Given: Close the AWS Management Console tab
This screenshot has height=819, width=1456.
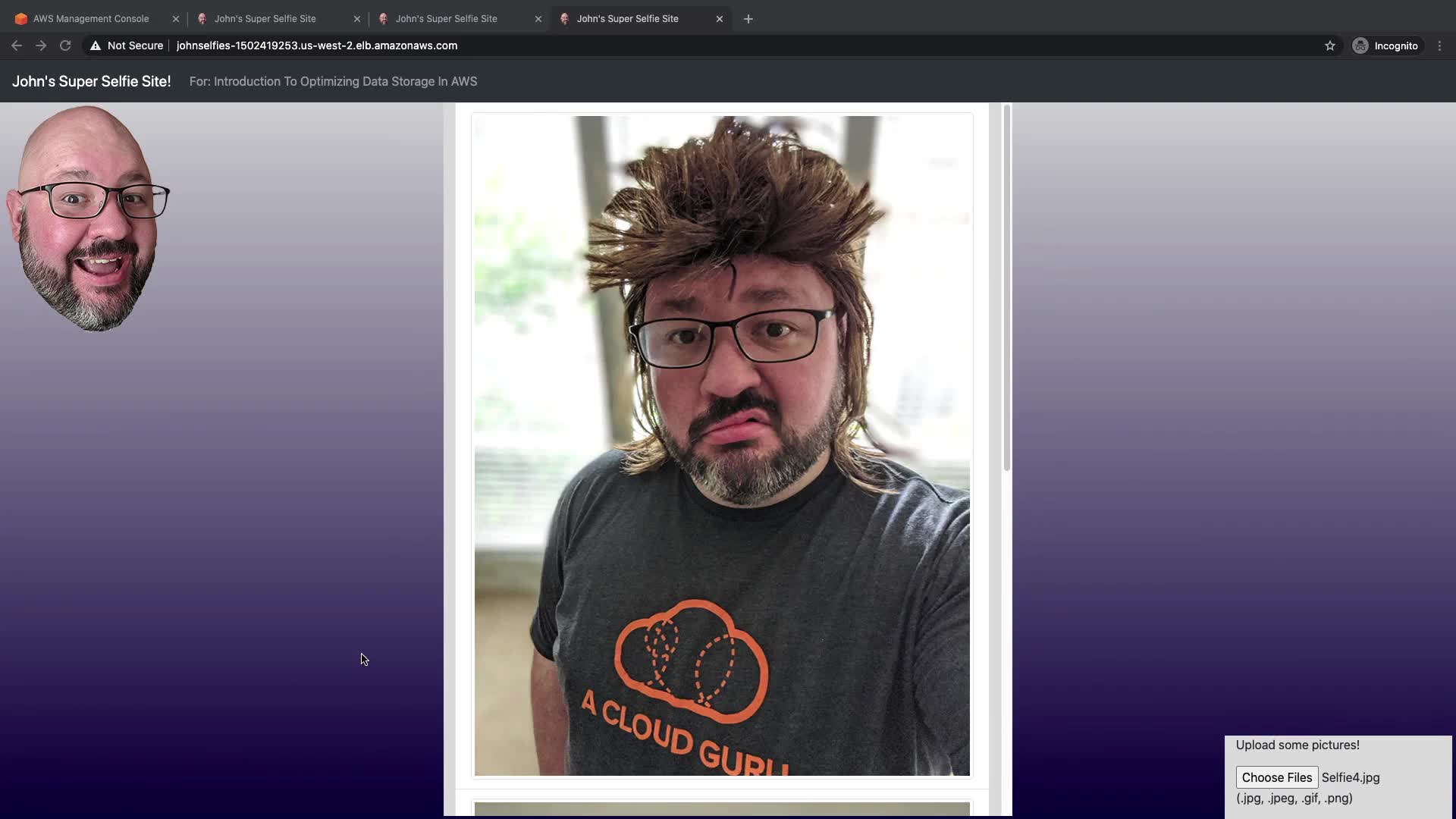Looking at the screenshot, I should point(176,19).
